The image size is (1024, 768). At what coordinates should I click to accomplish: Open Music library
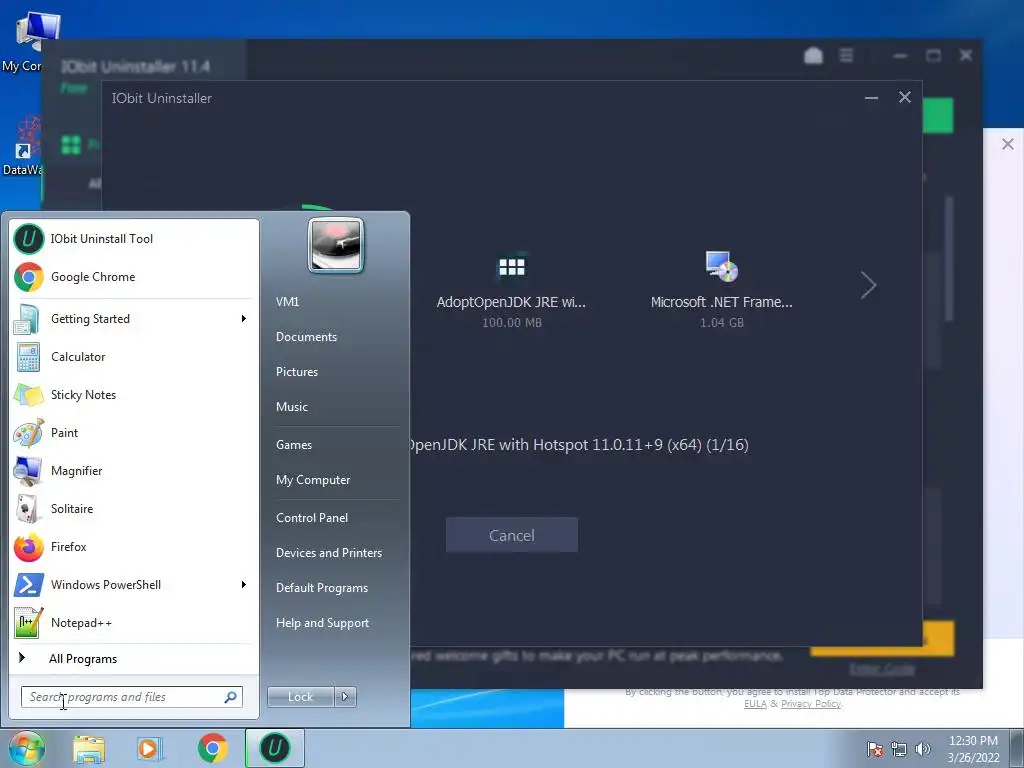[x=292, y=407]
